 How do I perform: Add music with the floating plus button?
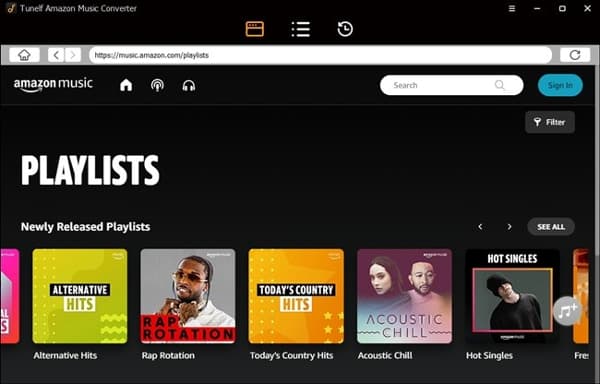pos(567,311)
